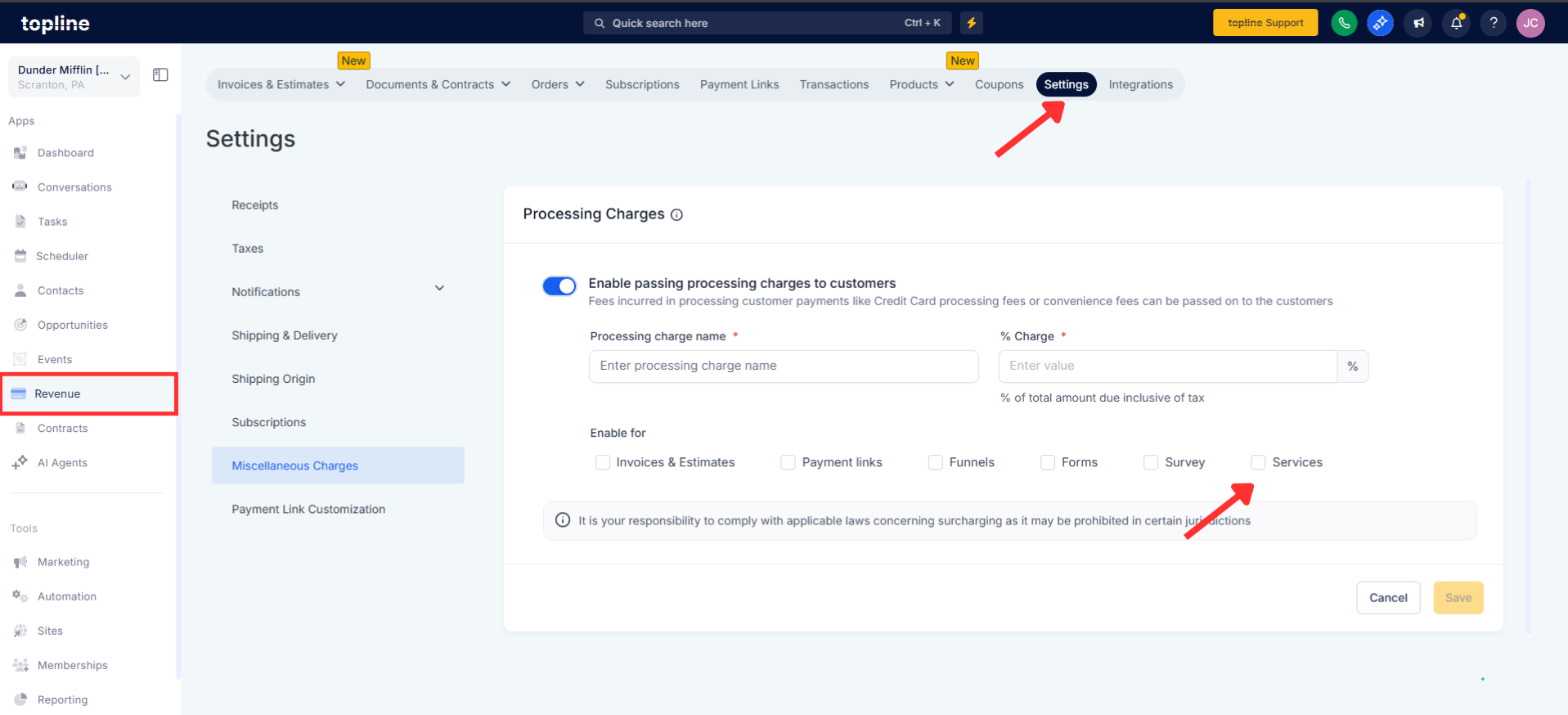
Task: Toggle off passing processing charges to customers
Action: [559, 286]
